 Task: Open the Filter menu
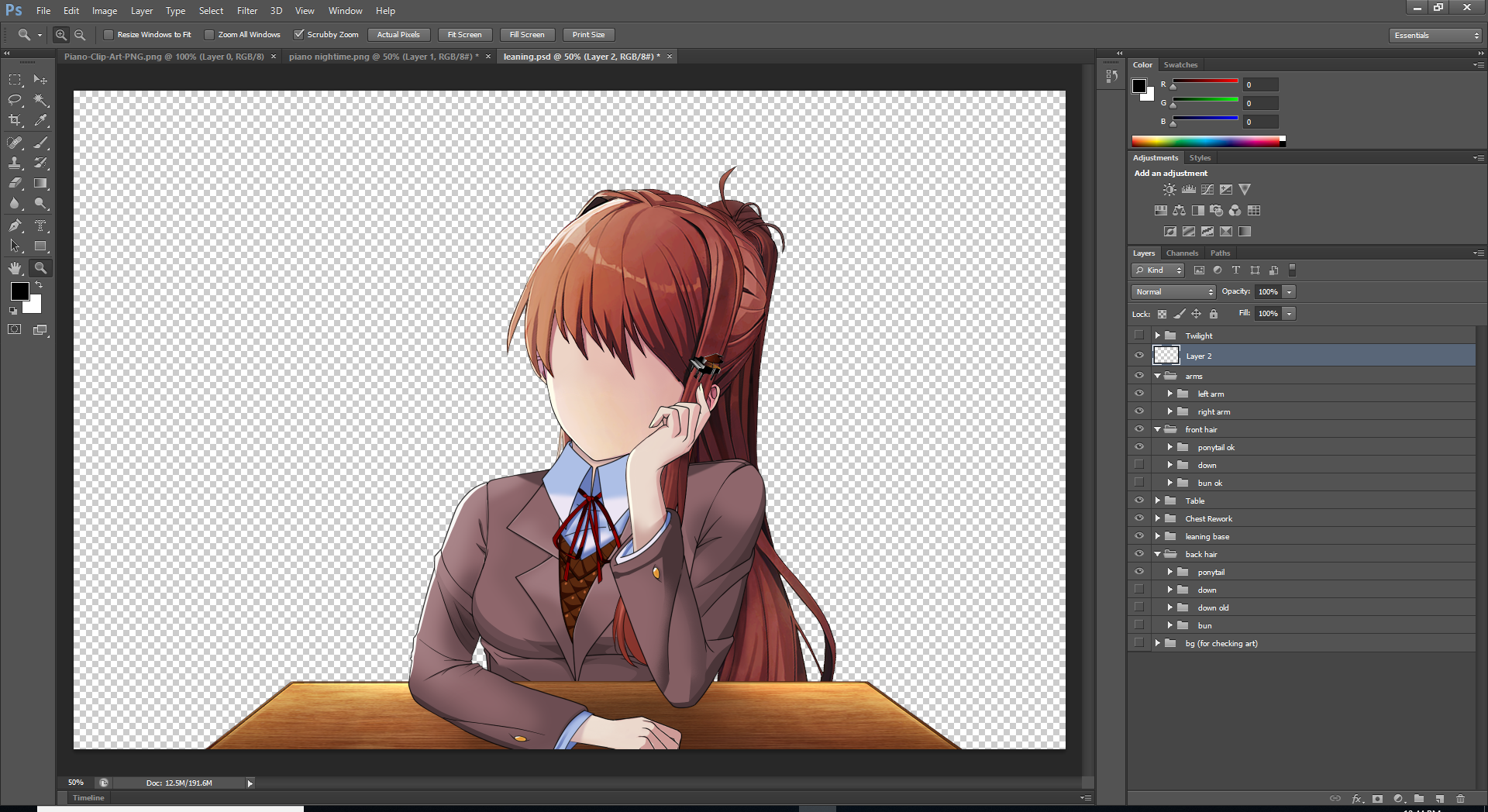point(247,11)
